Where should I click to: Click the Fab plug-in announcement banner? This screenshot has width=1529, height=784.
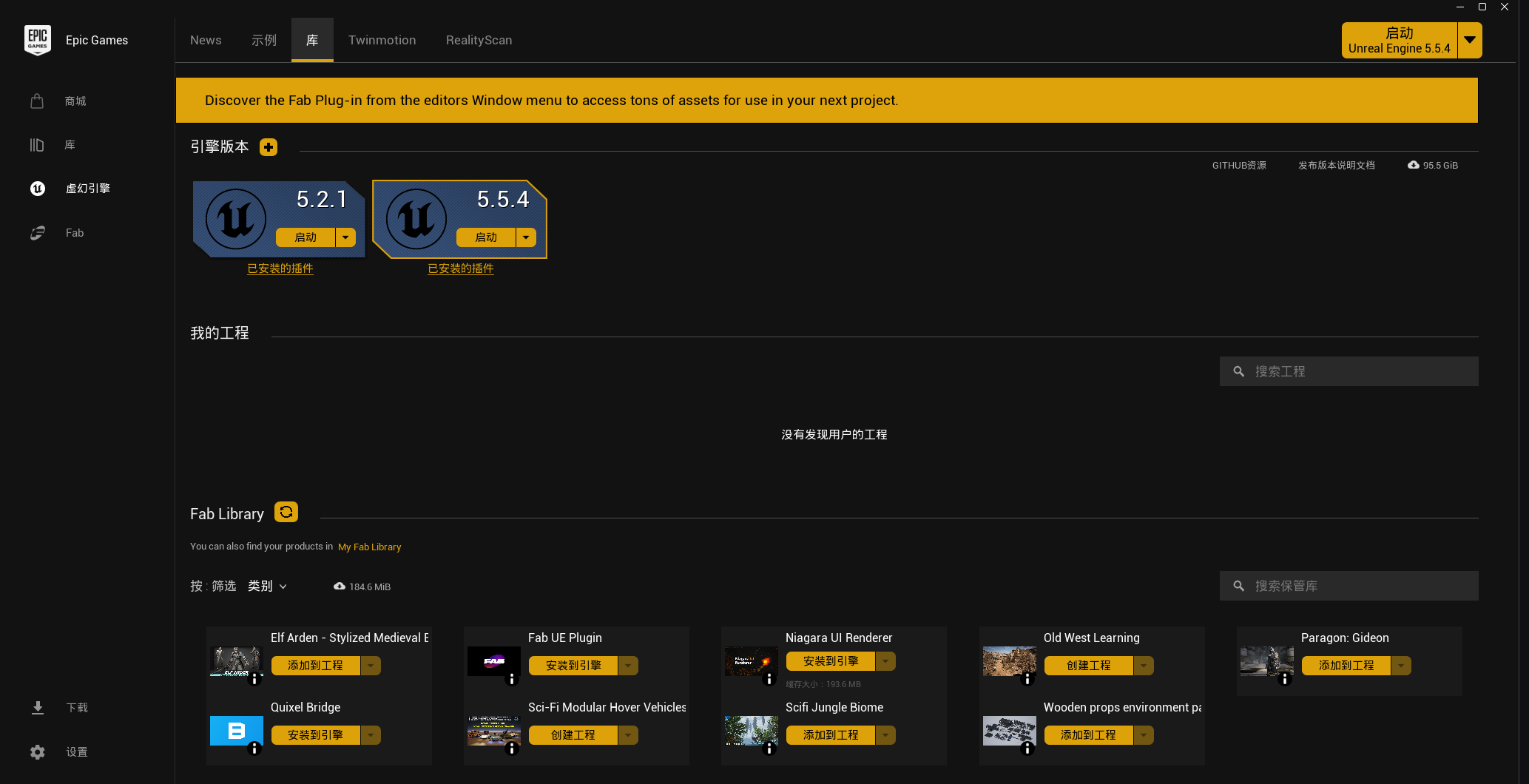click(x=827, y=101)
